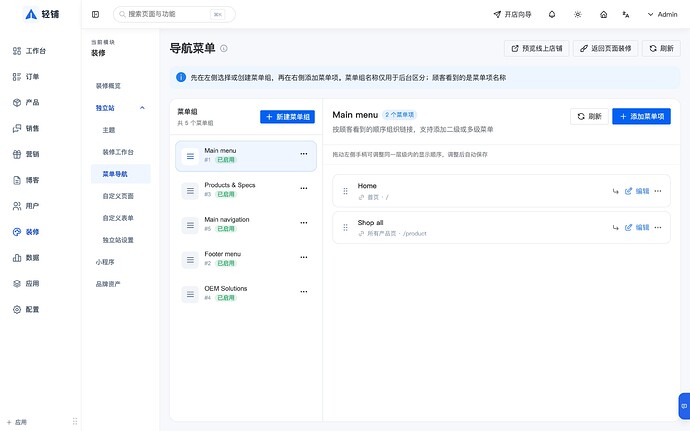Open more options for Footer menu group
Image resolution: width=690 pixels, height=431 pixels.
304,257
